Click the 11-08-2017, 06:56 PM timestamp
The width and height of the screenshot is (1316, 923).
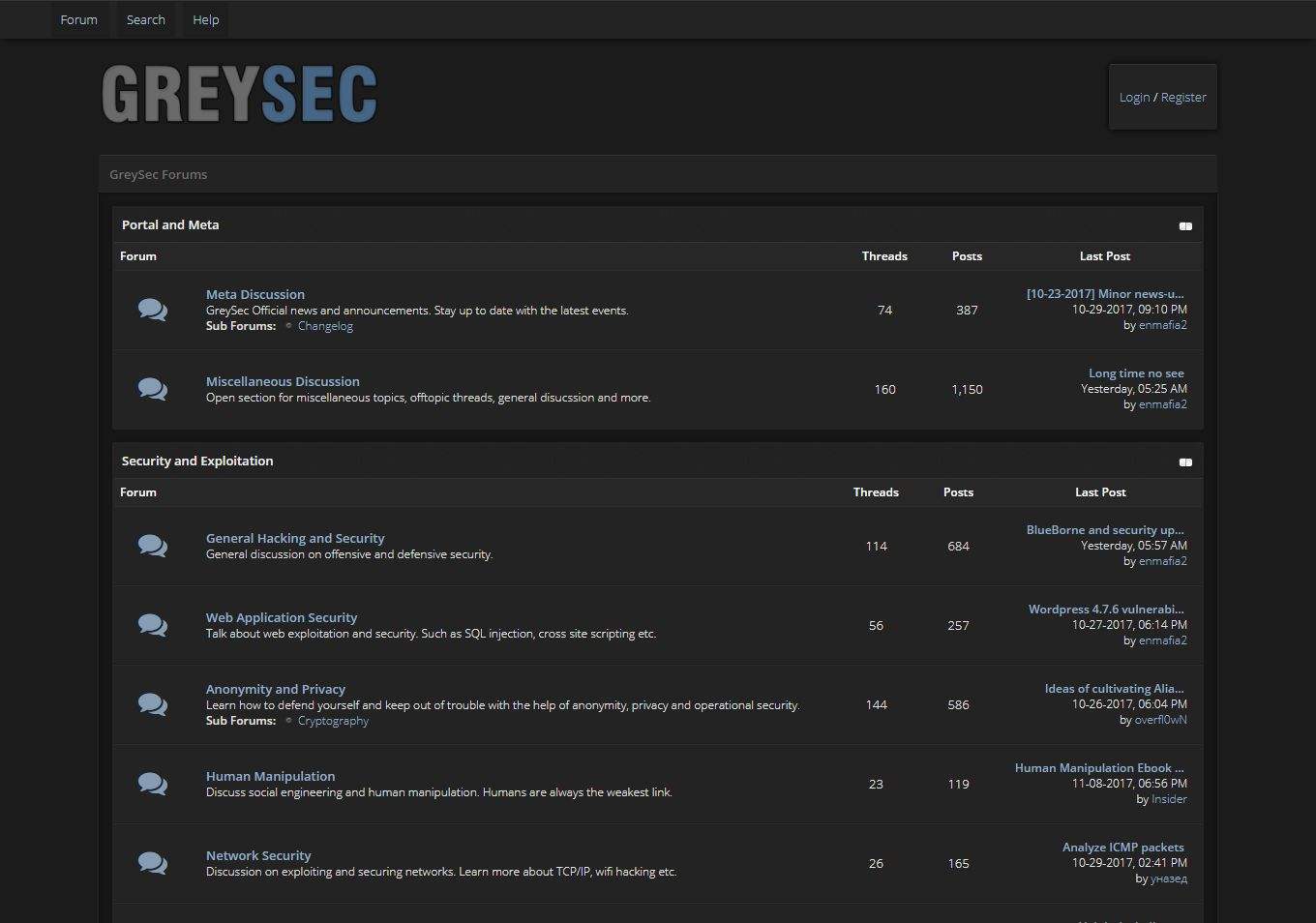point(1129,784)
